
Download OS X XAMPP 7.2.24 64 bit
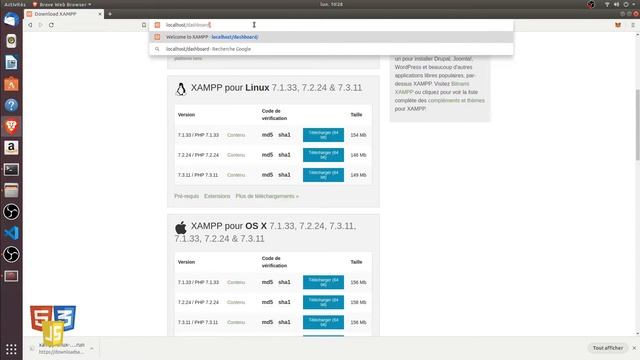(x=323, y=302)
